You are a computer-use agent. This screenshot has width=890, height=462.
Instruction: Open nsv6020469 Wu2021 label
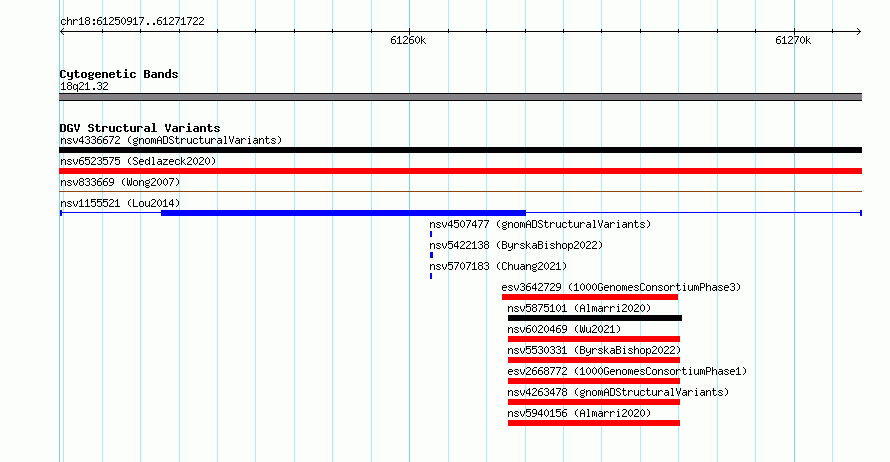click(x=564, y=329)
